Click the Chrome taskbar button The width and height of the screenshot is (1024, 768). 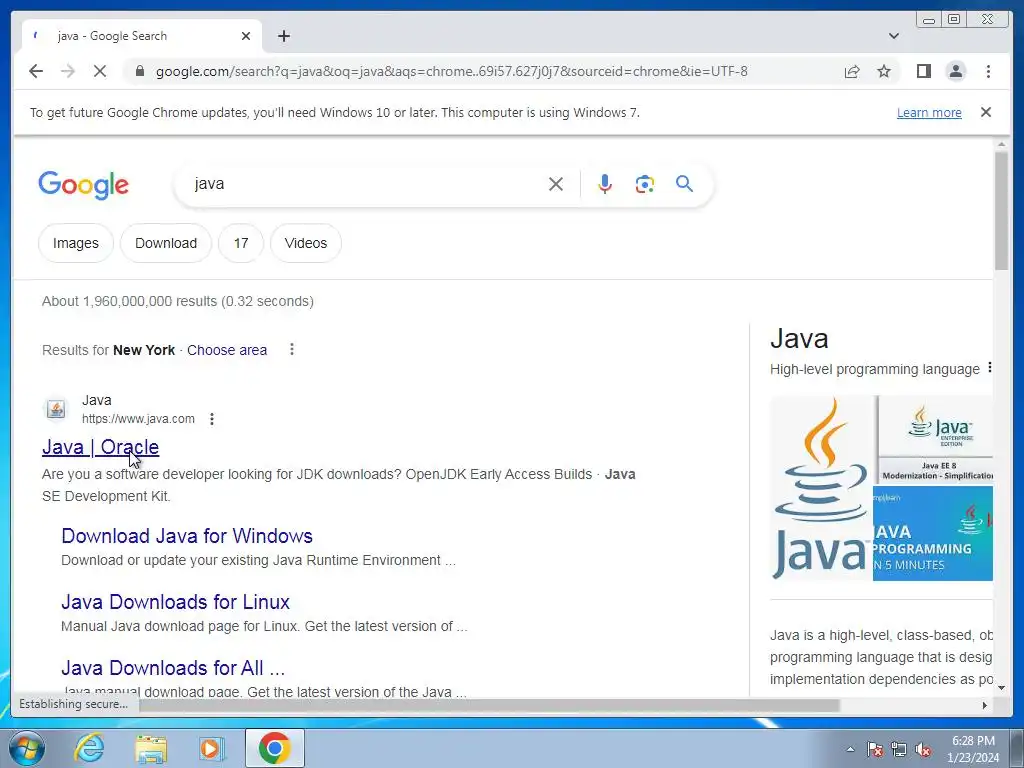(274, 748)
